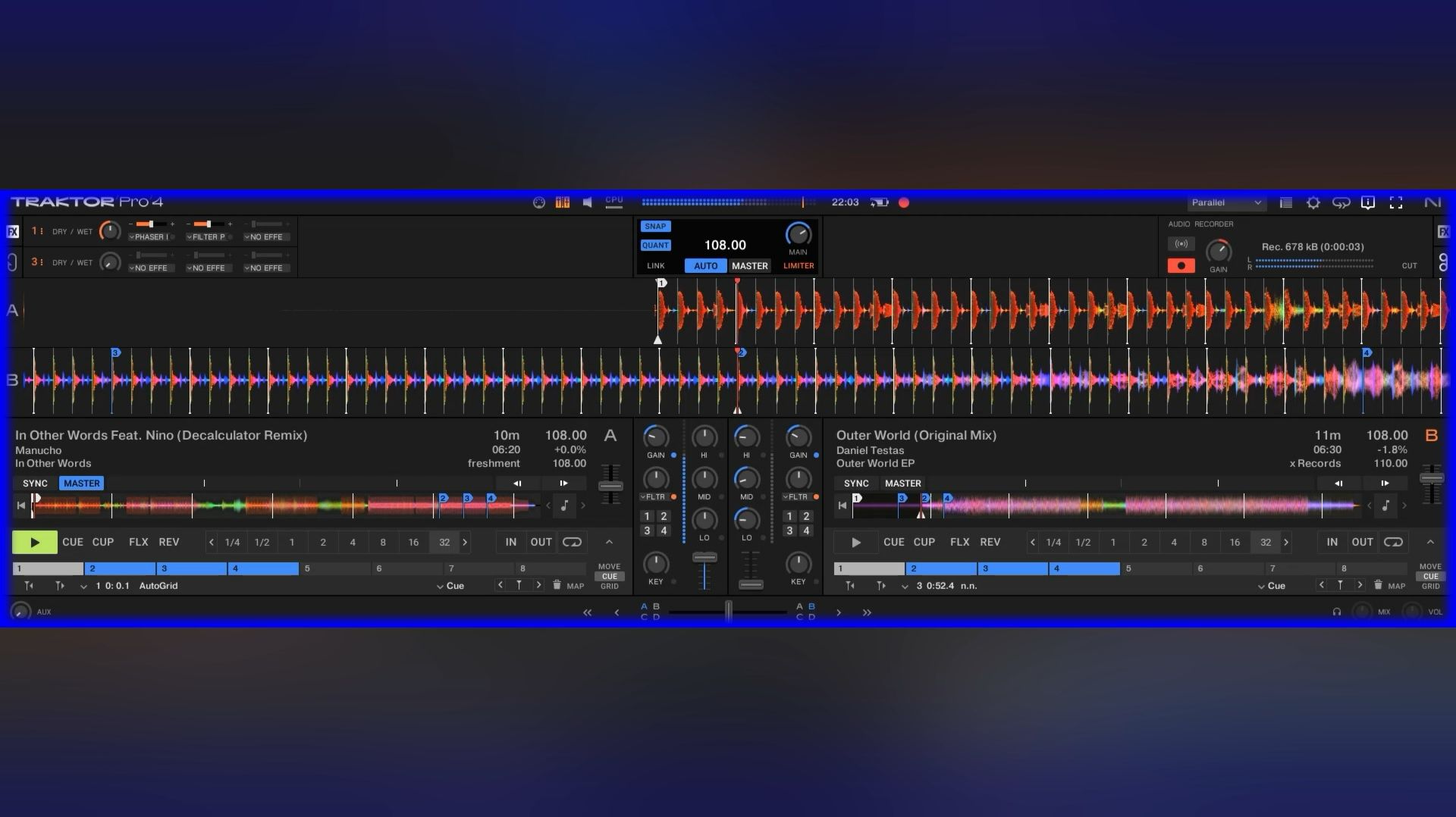1456x817 pixels.
Task: Collapse Deck A advanced panel with up chevron
Action: click(609, 542)
